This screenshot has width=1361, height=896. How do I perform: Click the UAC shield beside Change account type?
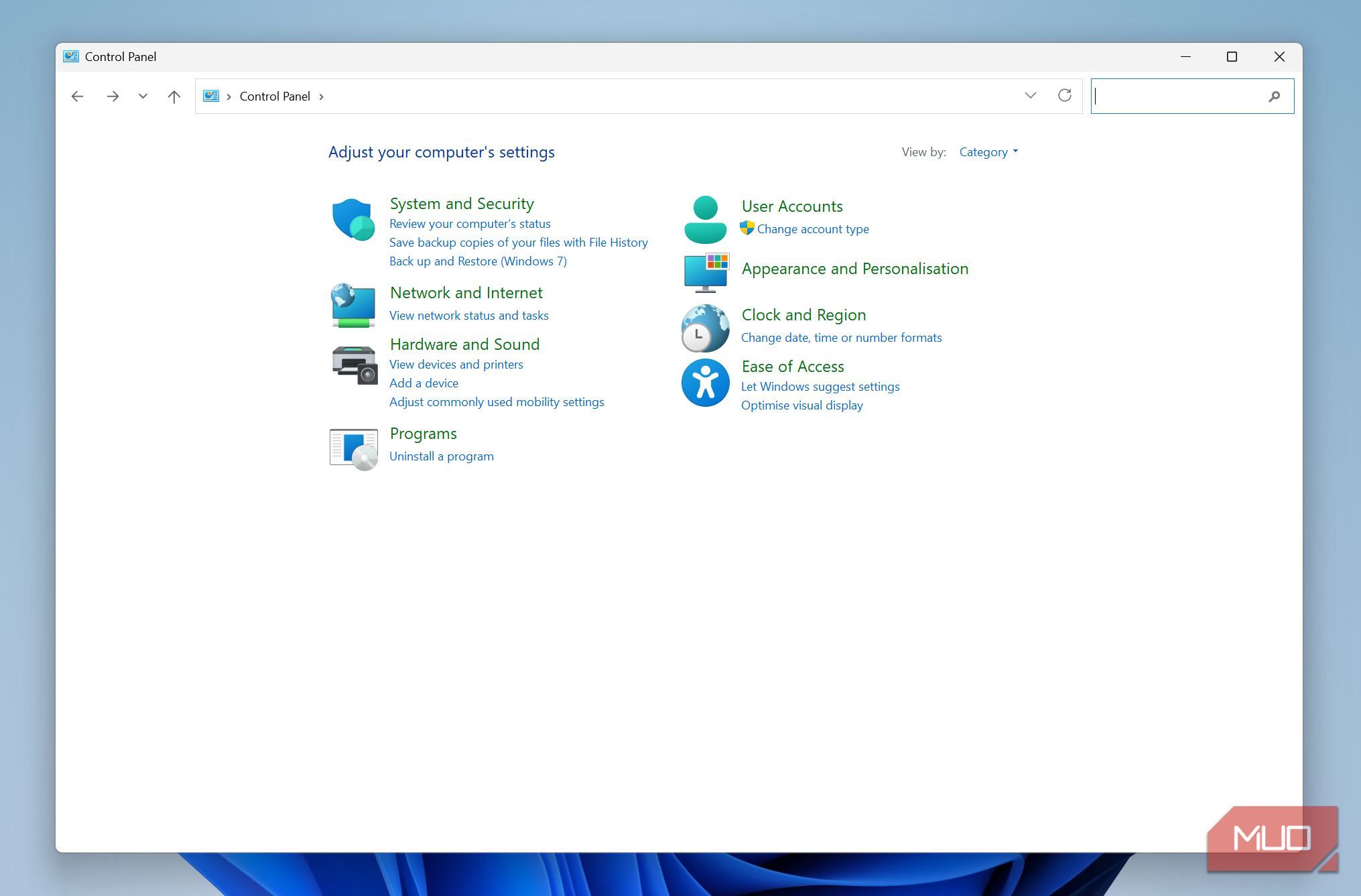point(747,228)
